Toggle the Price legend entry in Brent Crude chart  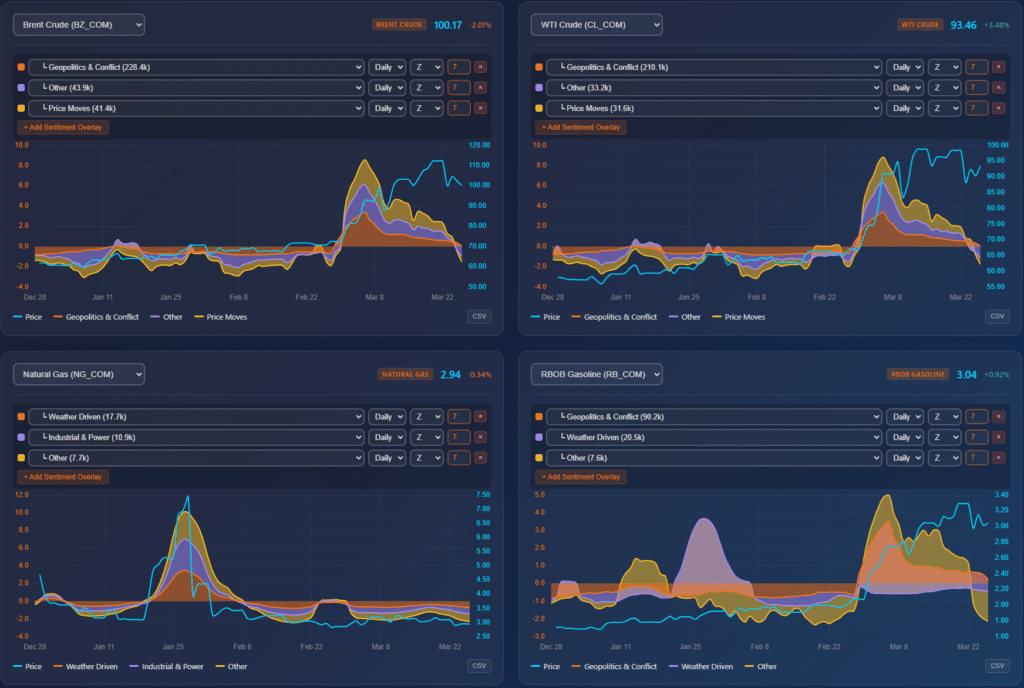(x=27, y=317)
